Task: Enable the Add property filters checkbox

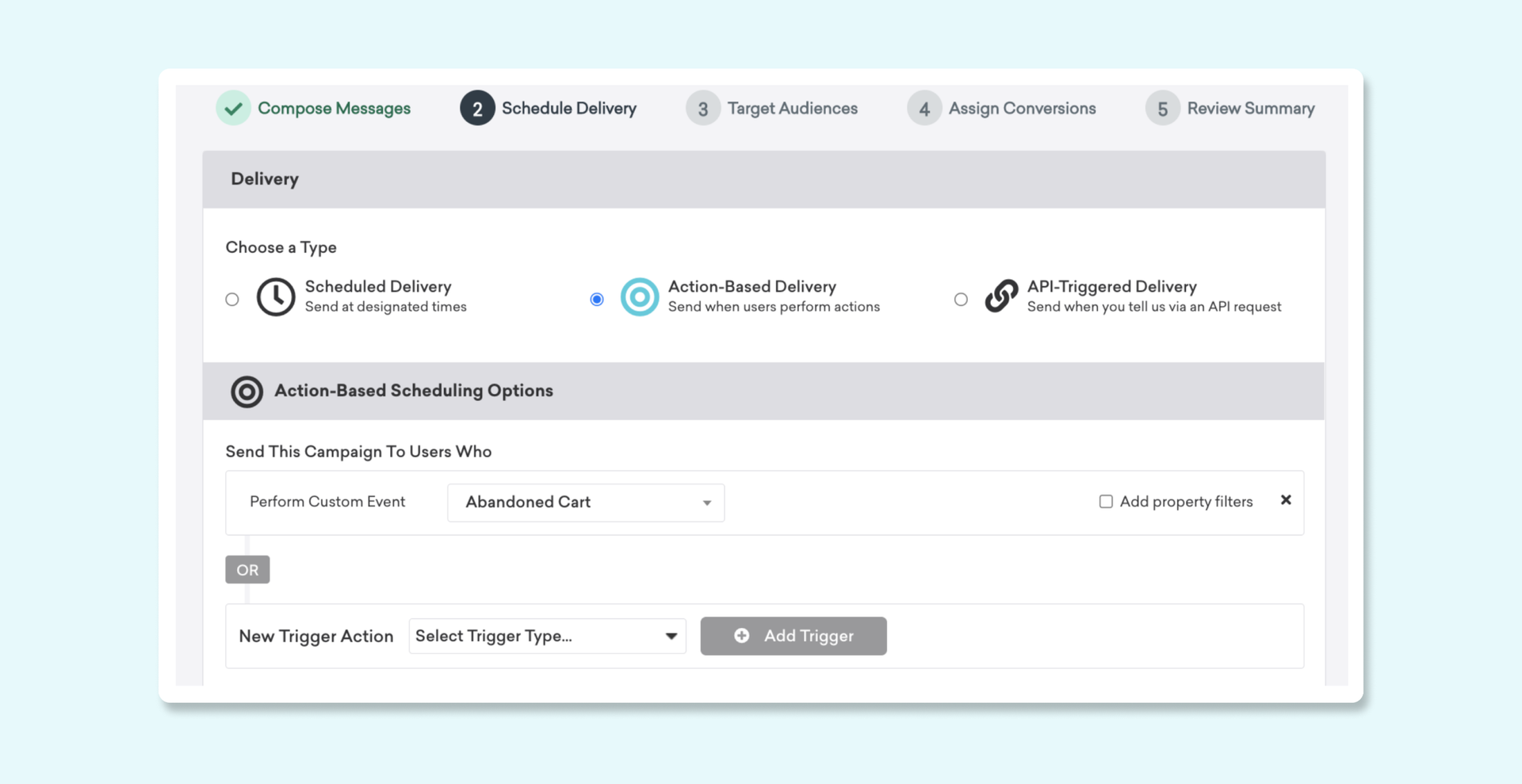Action: (1106, 502)
